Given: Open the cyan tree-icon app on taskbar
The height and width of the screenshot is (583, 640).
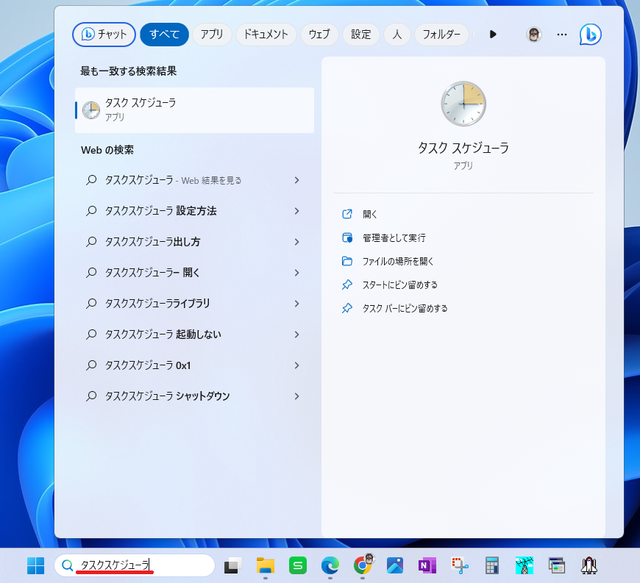Looking at the screenshot, I should point(524,565).
